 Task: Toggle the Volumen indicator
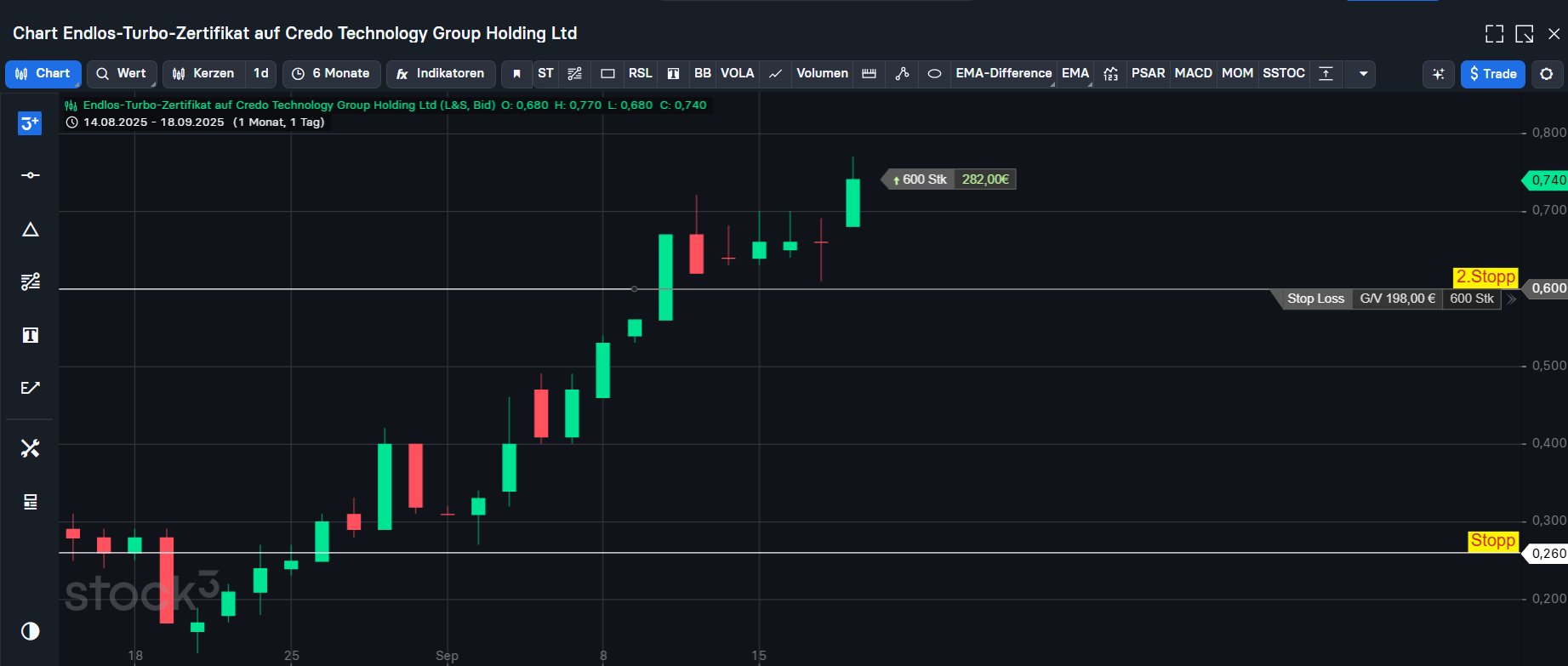pyautogui.click(x=822, y=74)
